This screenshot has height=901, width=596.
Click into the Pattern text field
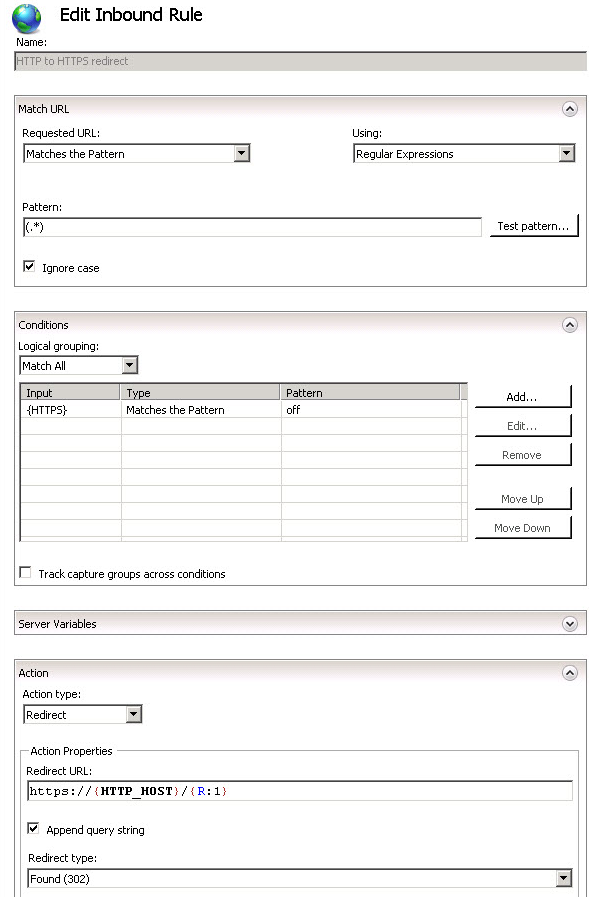click(252, 227)
